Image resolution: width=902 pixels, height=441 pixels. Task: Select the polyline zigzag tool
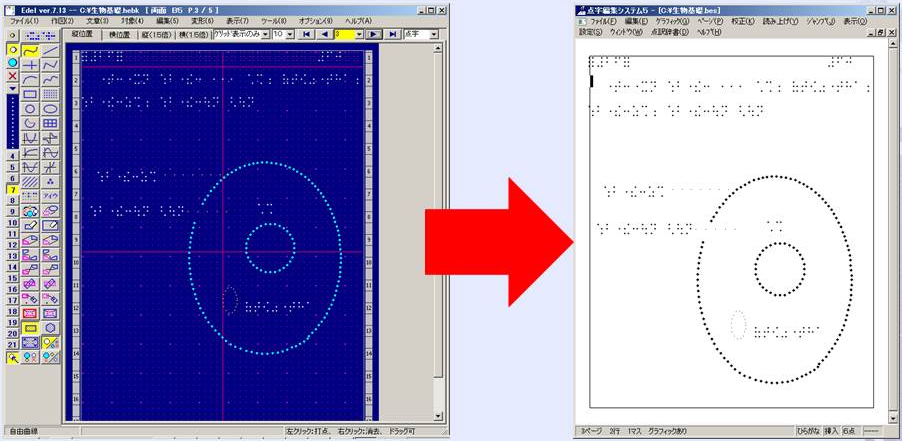click(51, 65)
